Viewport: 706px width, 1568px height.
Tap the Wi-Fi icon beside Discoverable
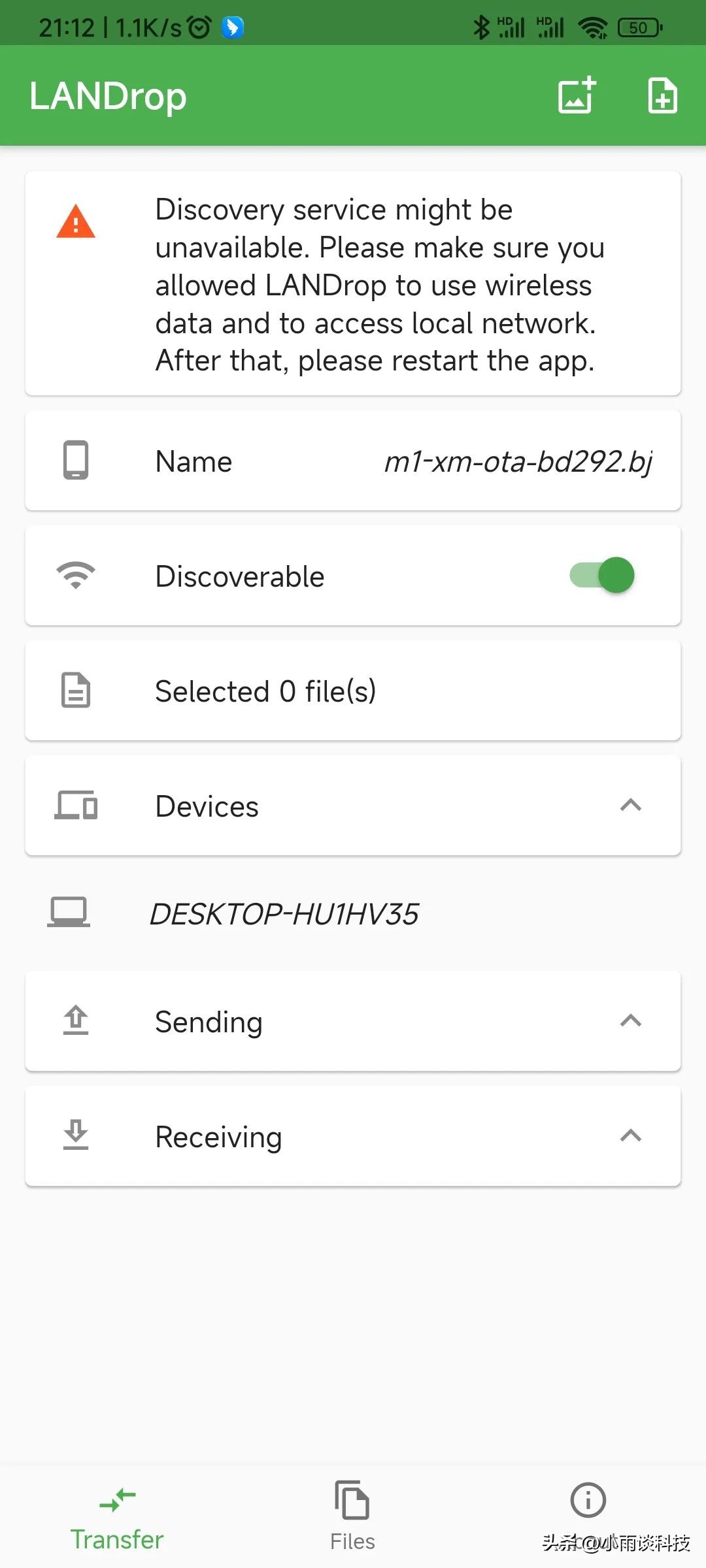coord(76,576)
